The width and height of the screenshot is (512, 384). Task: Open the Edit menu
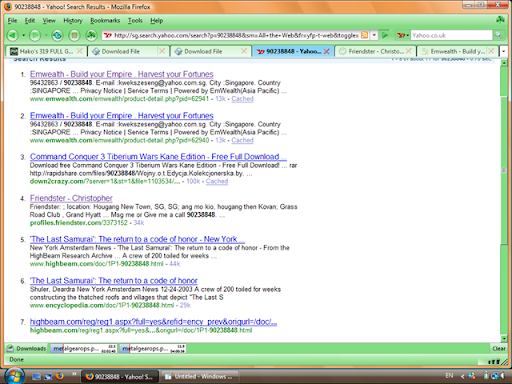point(30,21)
